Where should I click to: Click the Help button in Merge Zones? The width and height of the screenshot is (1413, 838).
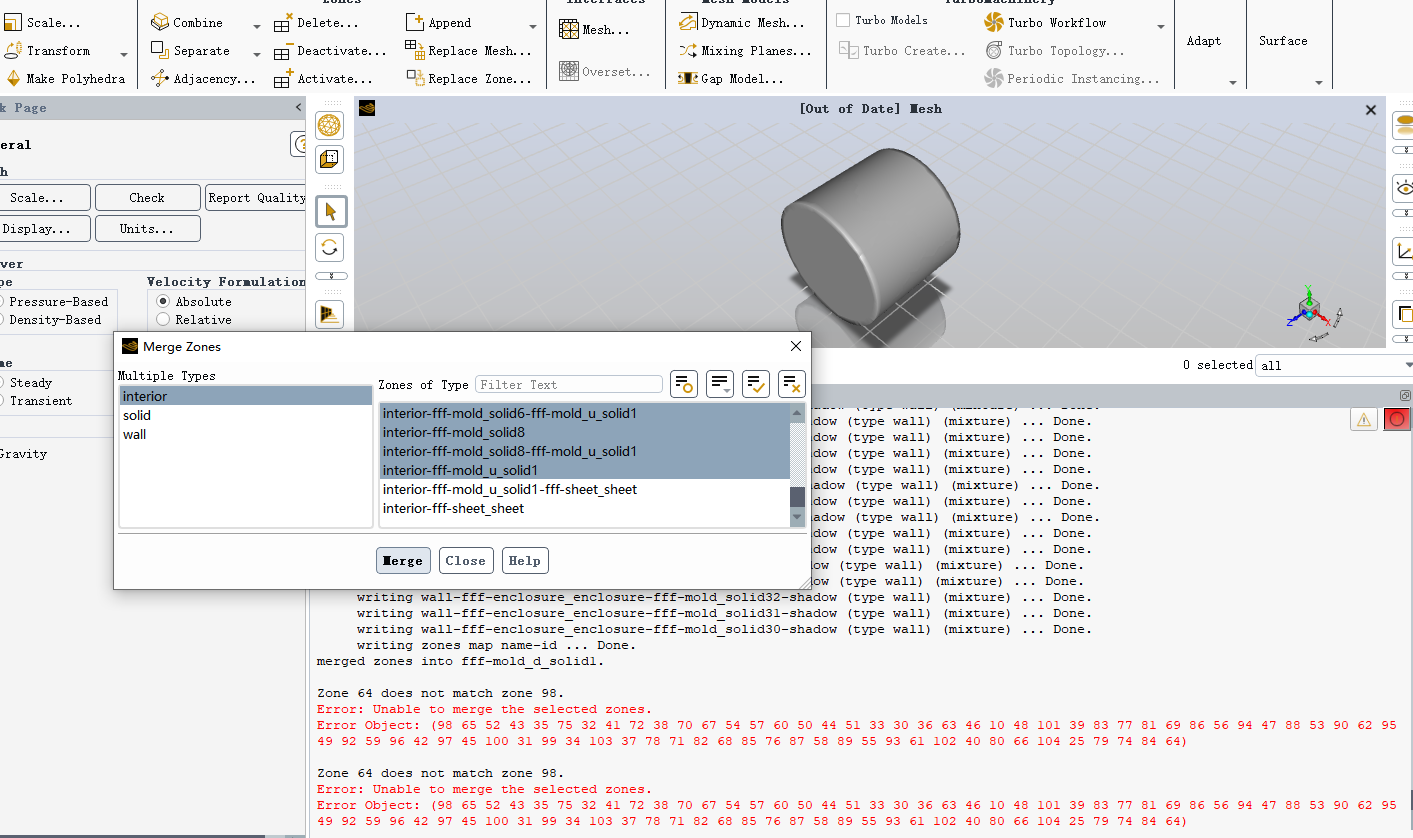(x=525, y=561)
